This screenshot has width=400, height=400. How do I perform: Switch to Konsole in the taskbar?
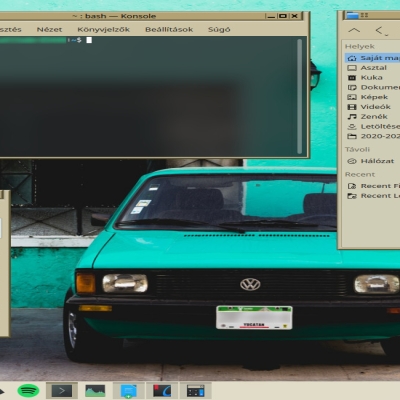pos(62,390)
